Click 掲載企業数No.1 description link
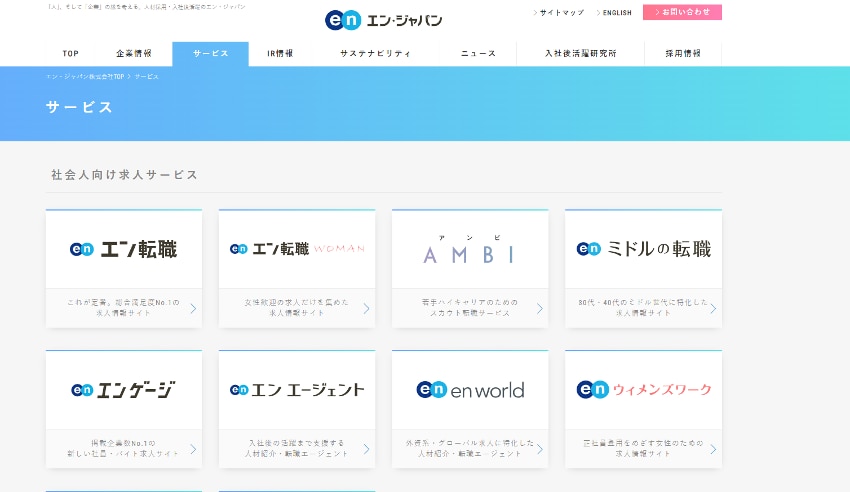 coord(123,449)
